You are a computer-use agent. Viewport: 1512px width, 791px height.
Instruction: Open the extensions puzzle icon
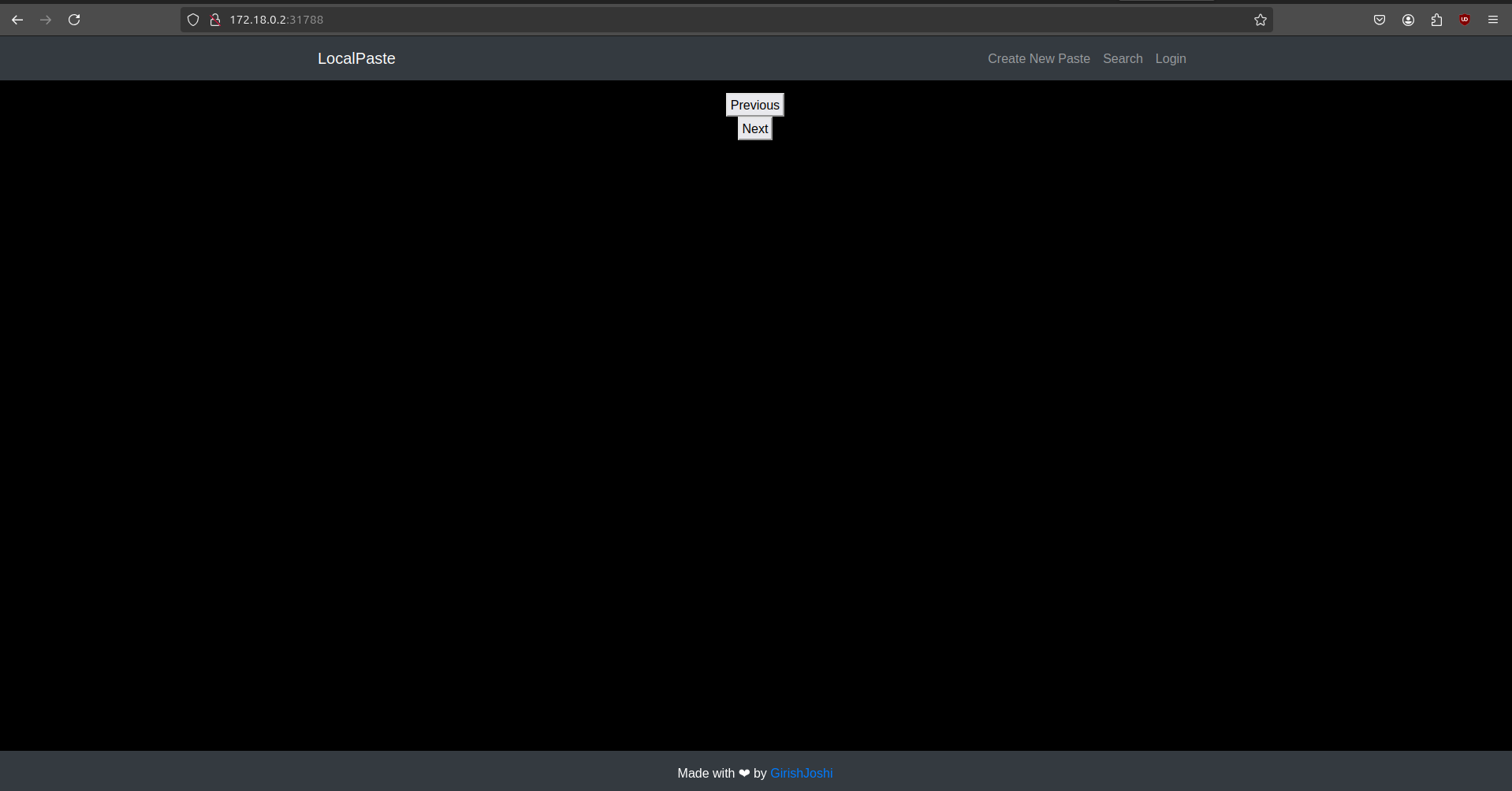click(1436, 20)
